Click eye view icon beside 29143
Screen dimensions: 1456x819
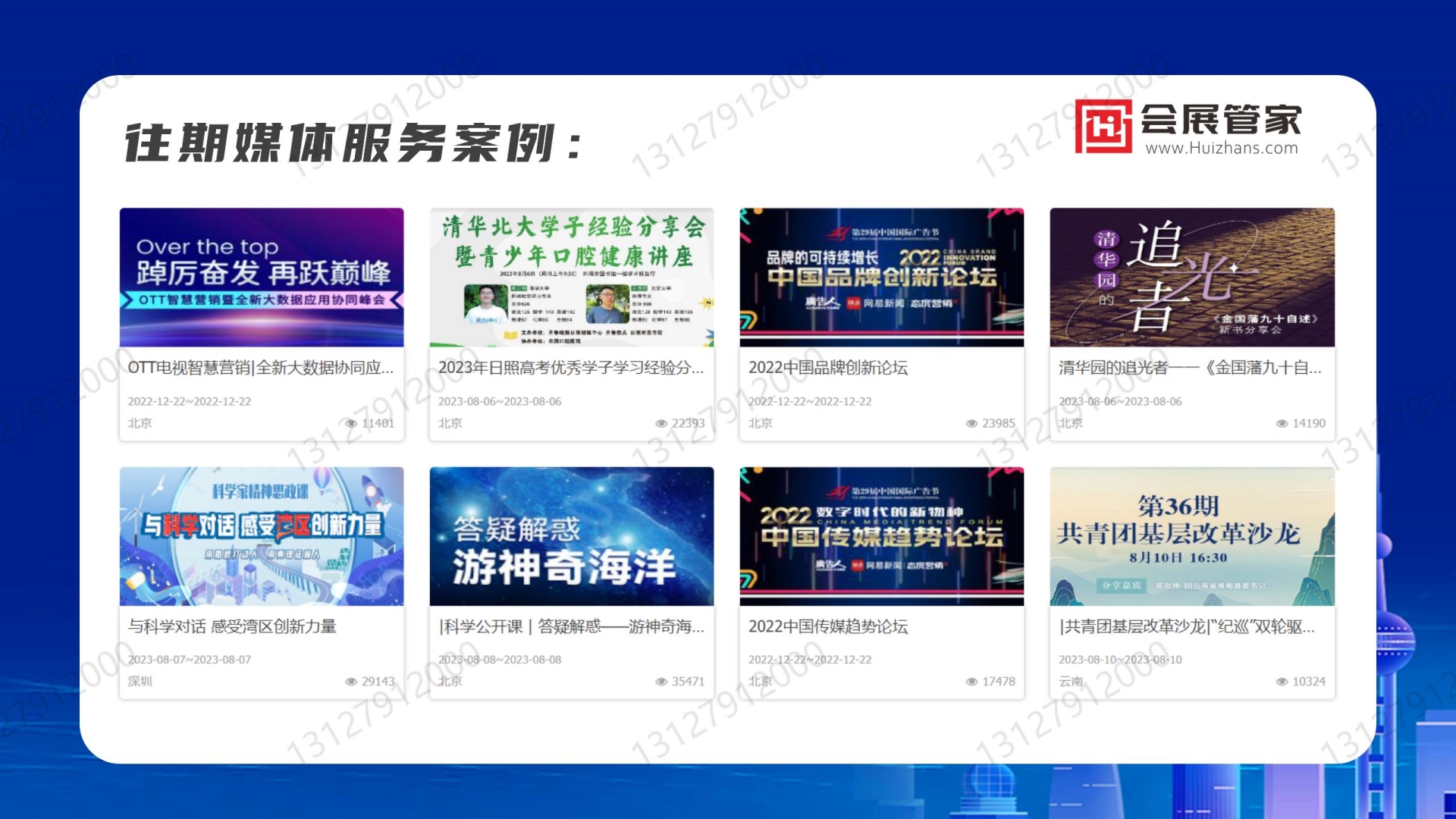click(351, 682)
